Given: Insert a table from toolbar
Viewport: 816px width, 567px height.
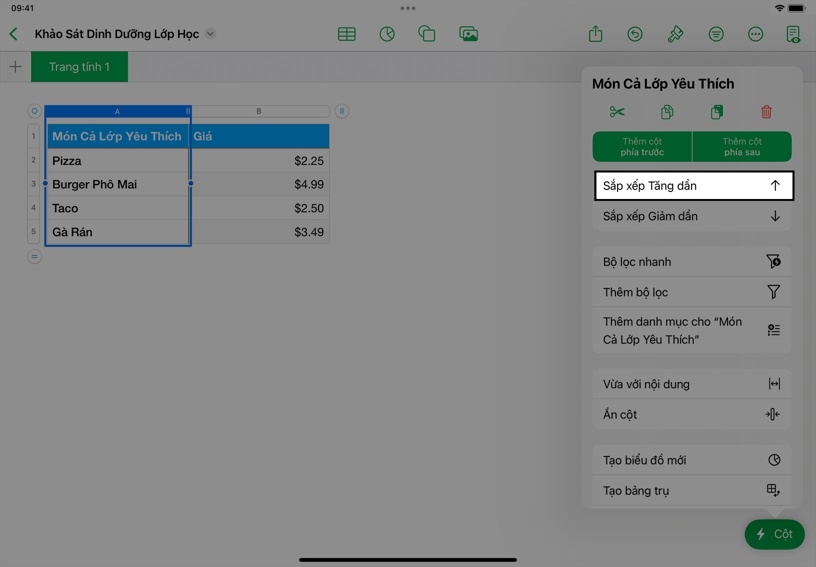Looking at the screenshot, I should (347, 34).
